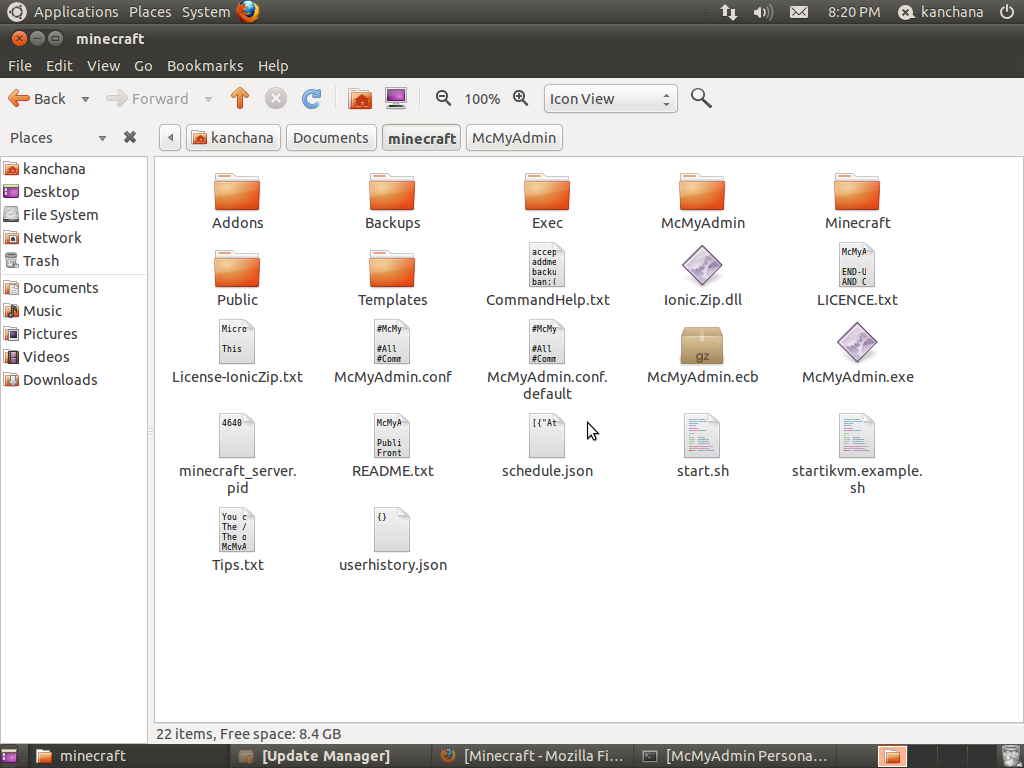Open the Go menu
Screen dimensions: 1024x768
pyautogui.click(x=143, y=66)
